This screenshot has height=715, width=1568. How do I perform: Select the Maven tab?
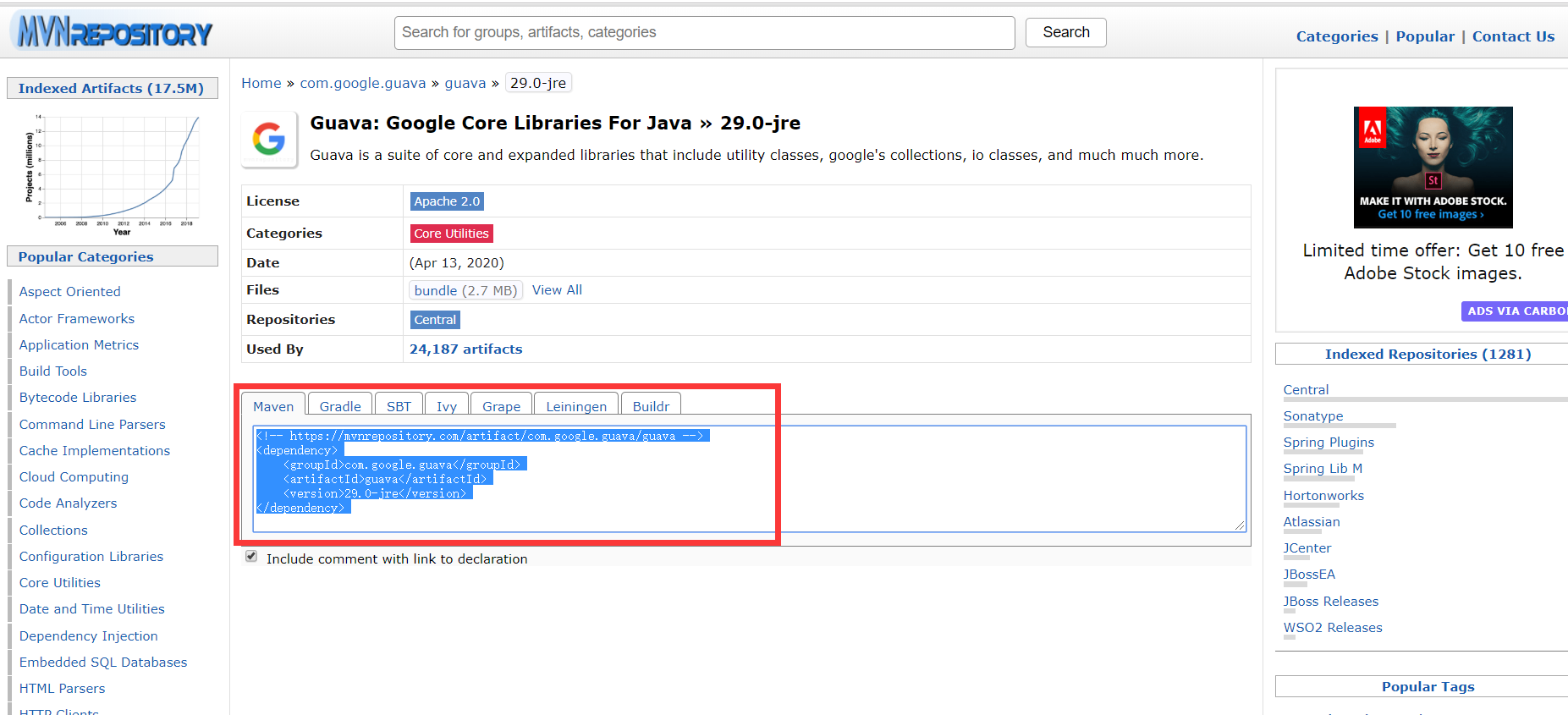273,406
